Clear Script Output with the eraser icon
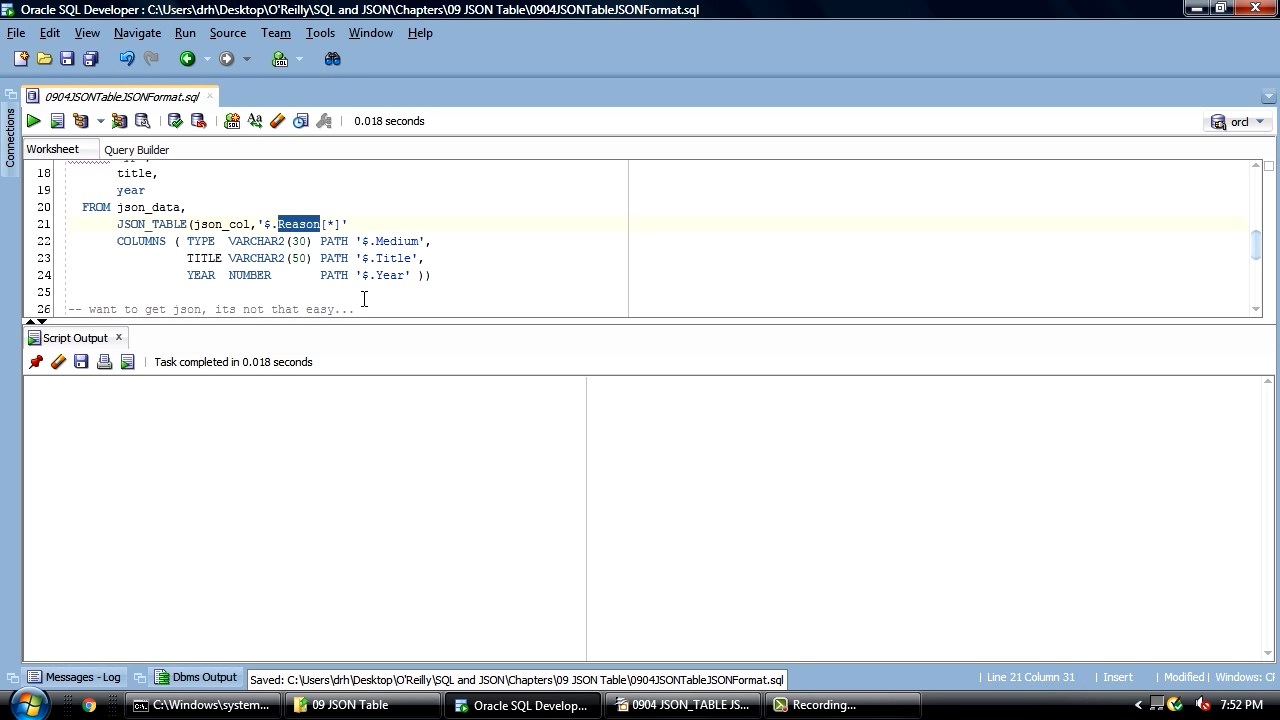This screenshot has width=1280, height=720. (x=58, y=362)
